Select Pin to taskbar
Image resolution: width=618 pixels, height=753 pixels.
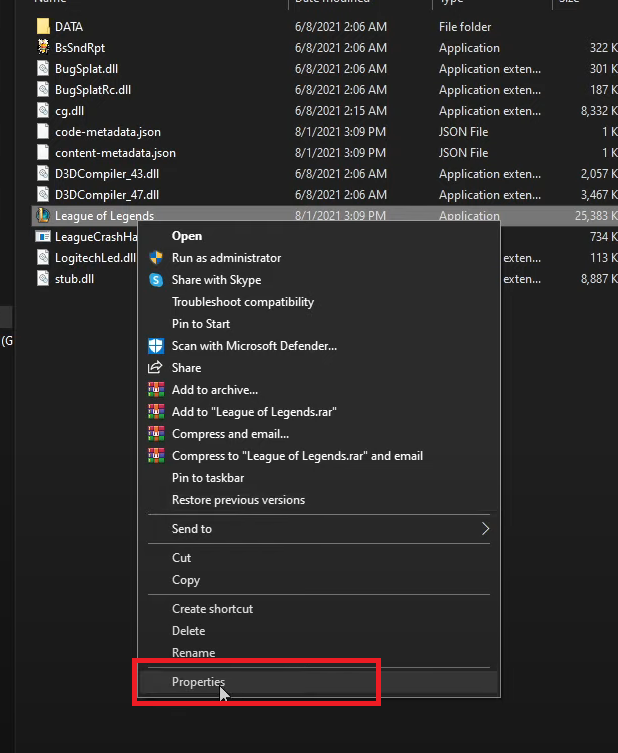(208, 478)
